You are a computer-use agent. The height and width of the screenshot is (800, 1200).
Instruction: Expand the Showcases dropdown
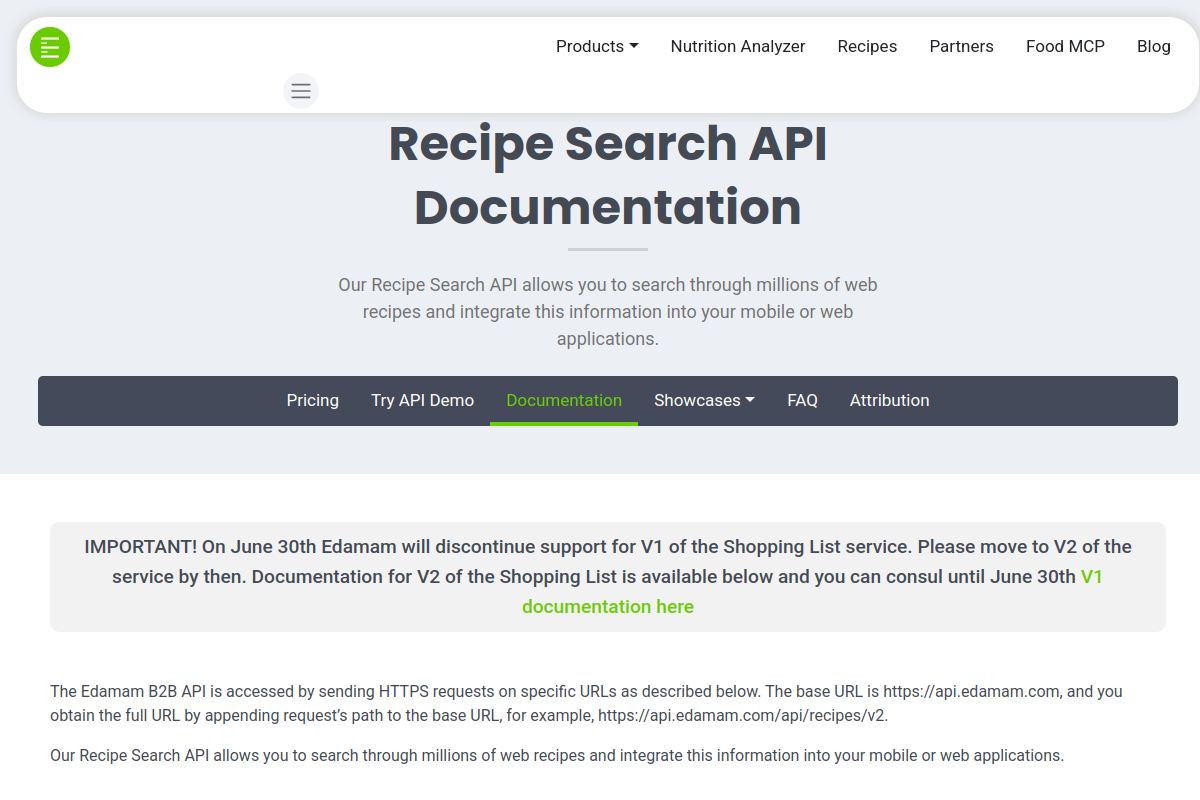[704, 400]
